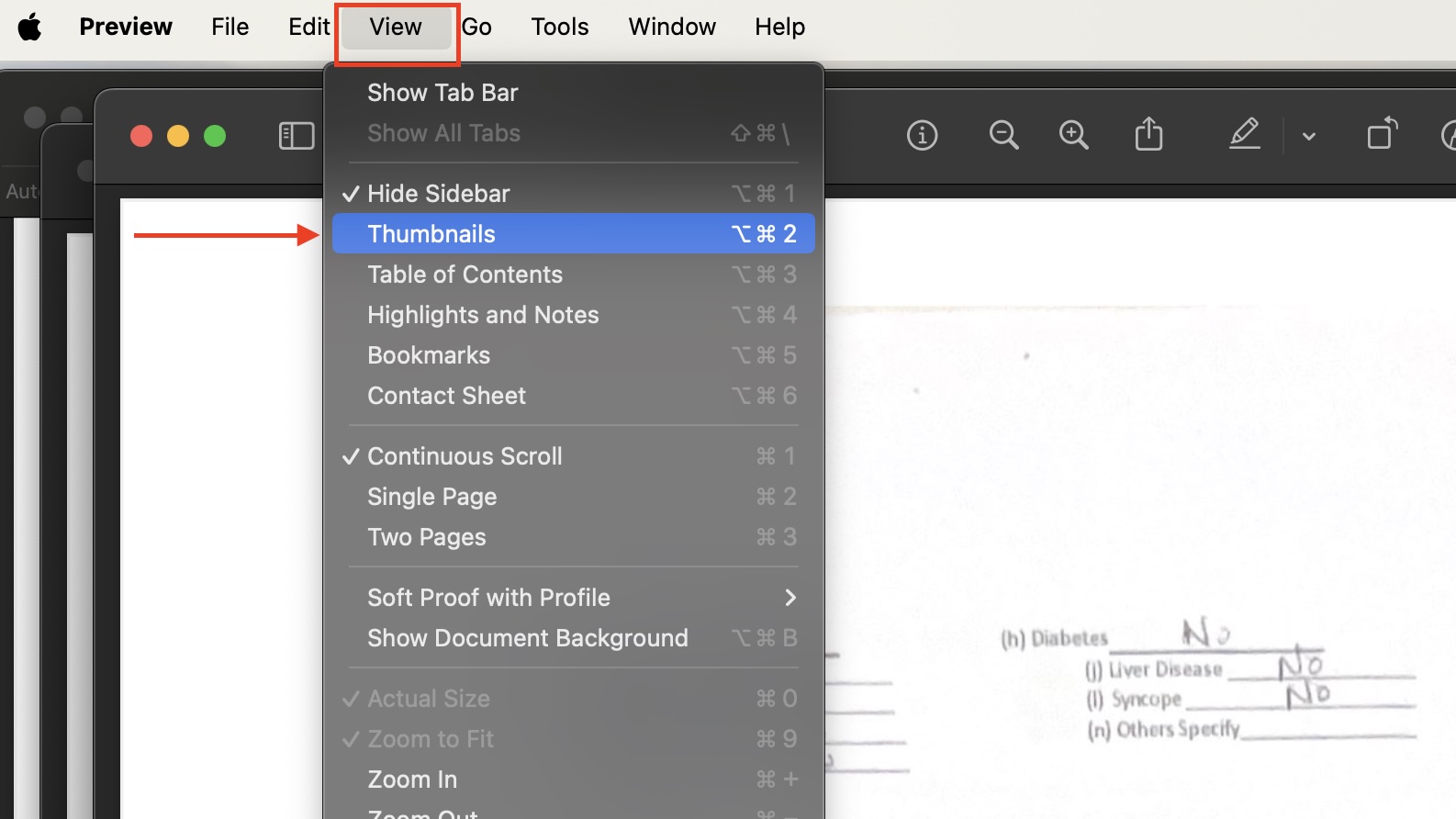Zoom out using the magnifier minus icon
Screen dimensions: 1456x819
click(x=1003, y=136)
